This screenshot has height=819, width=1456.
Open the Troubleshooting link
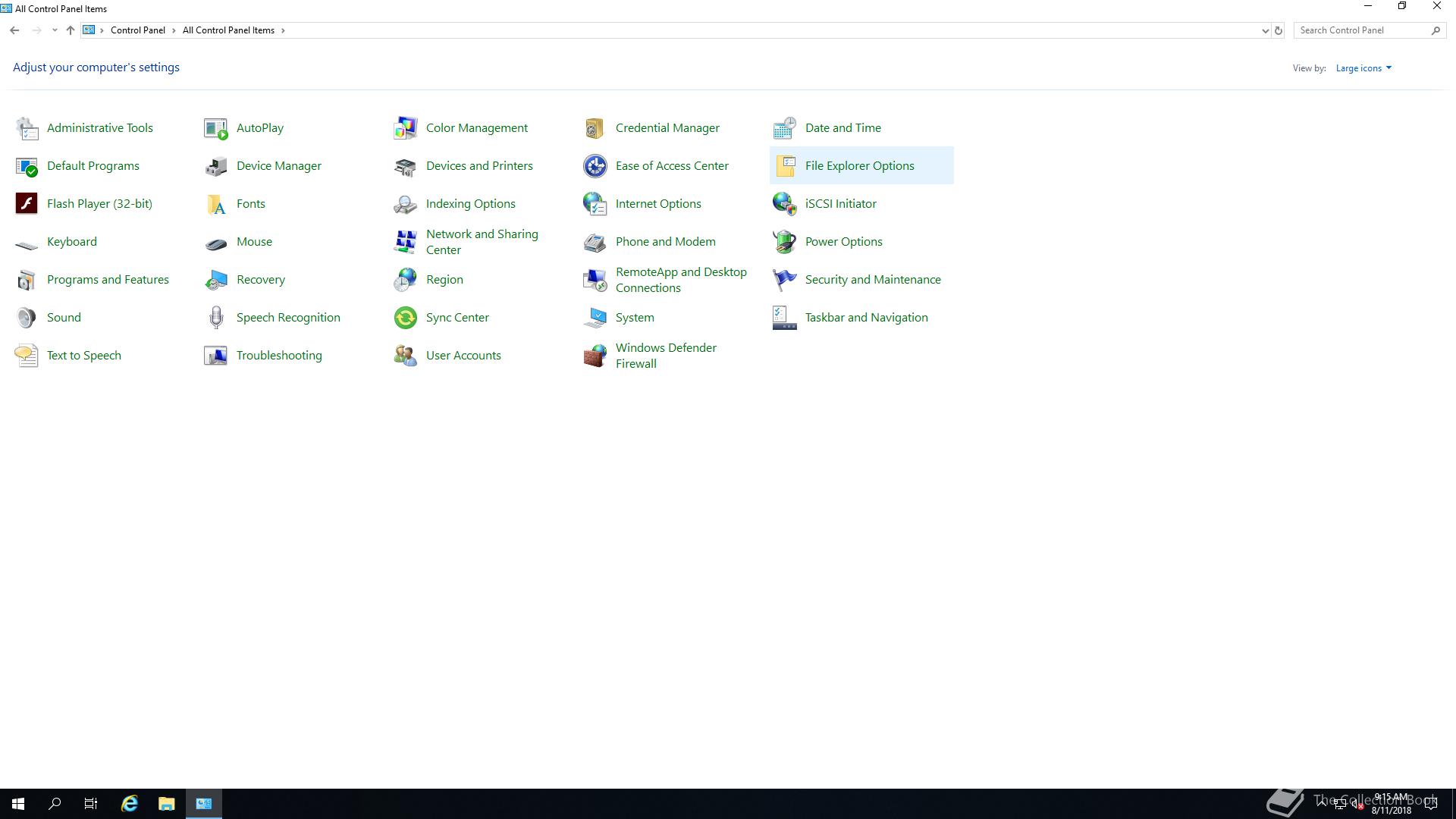[x=279, y=356]
